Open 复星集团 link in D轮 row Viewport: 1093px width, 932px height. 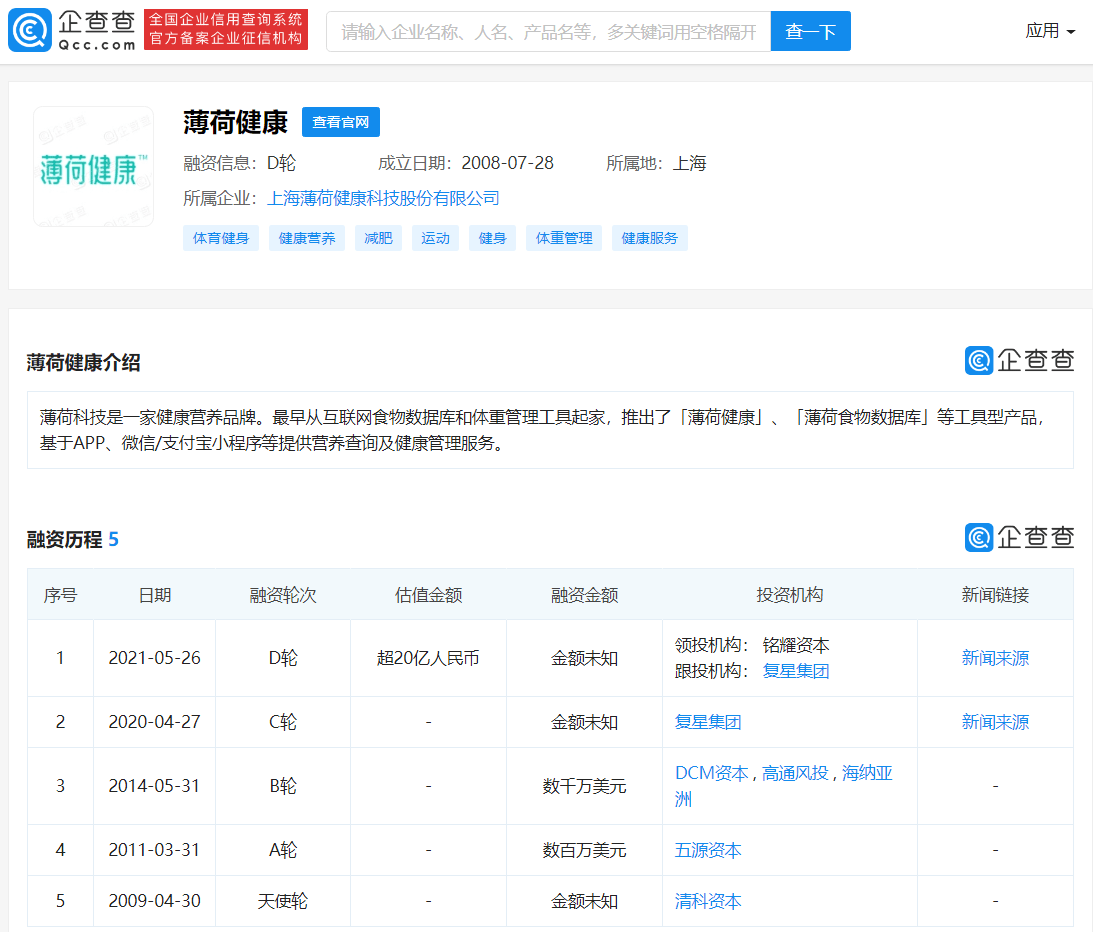(x=796, y=671)
